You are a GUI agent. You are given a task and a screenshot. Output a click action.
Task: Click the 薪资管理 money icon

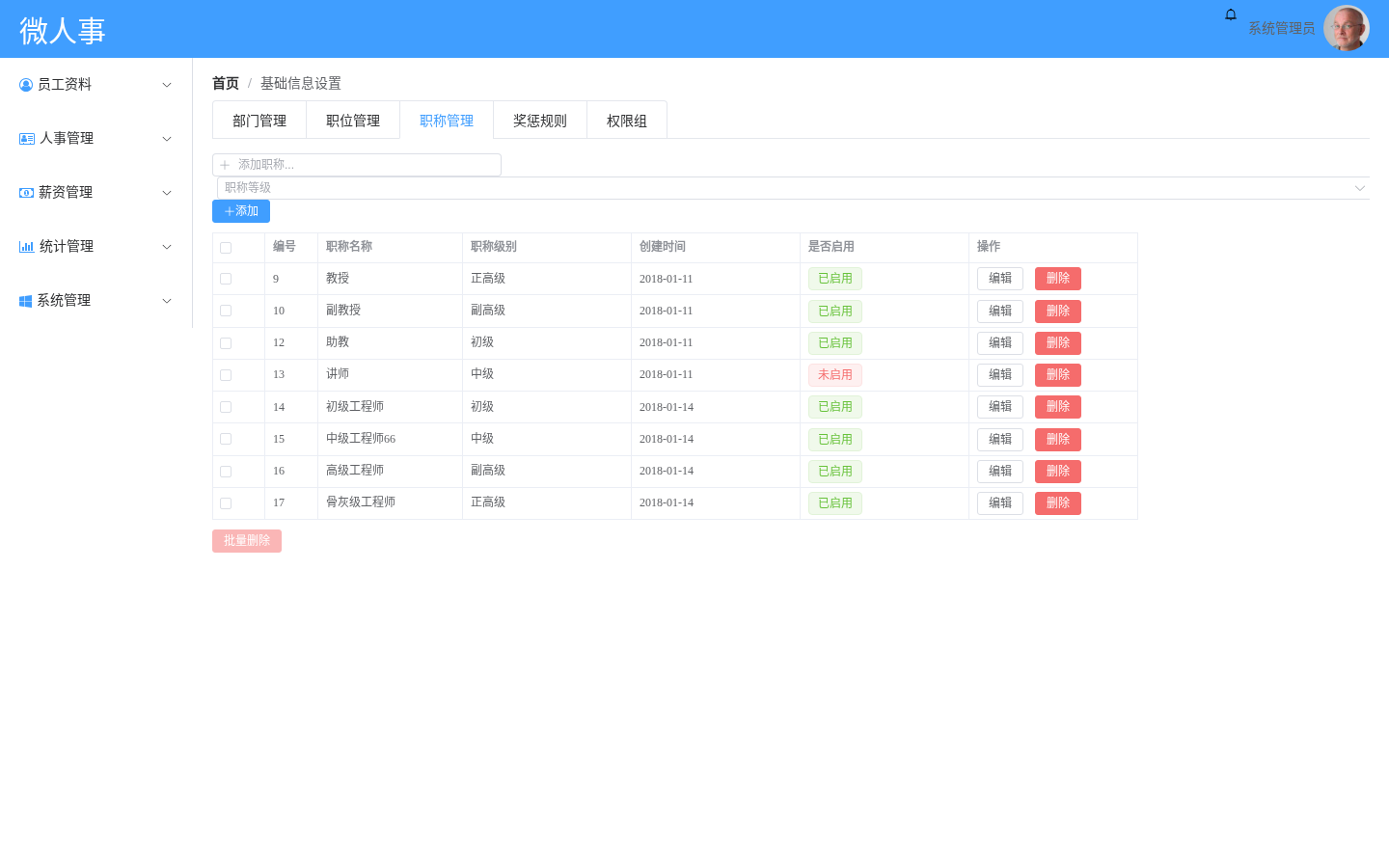(x=26, y=193)
